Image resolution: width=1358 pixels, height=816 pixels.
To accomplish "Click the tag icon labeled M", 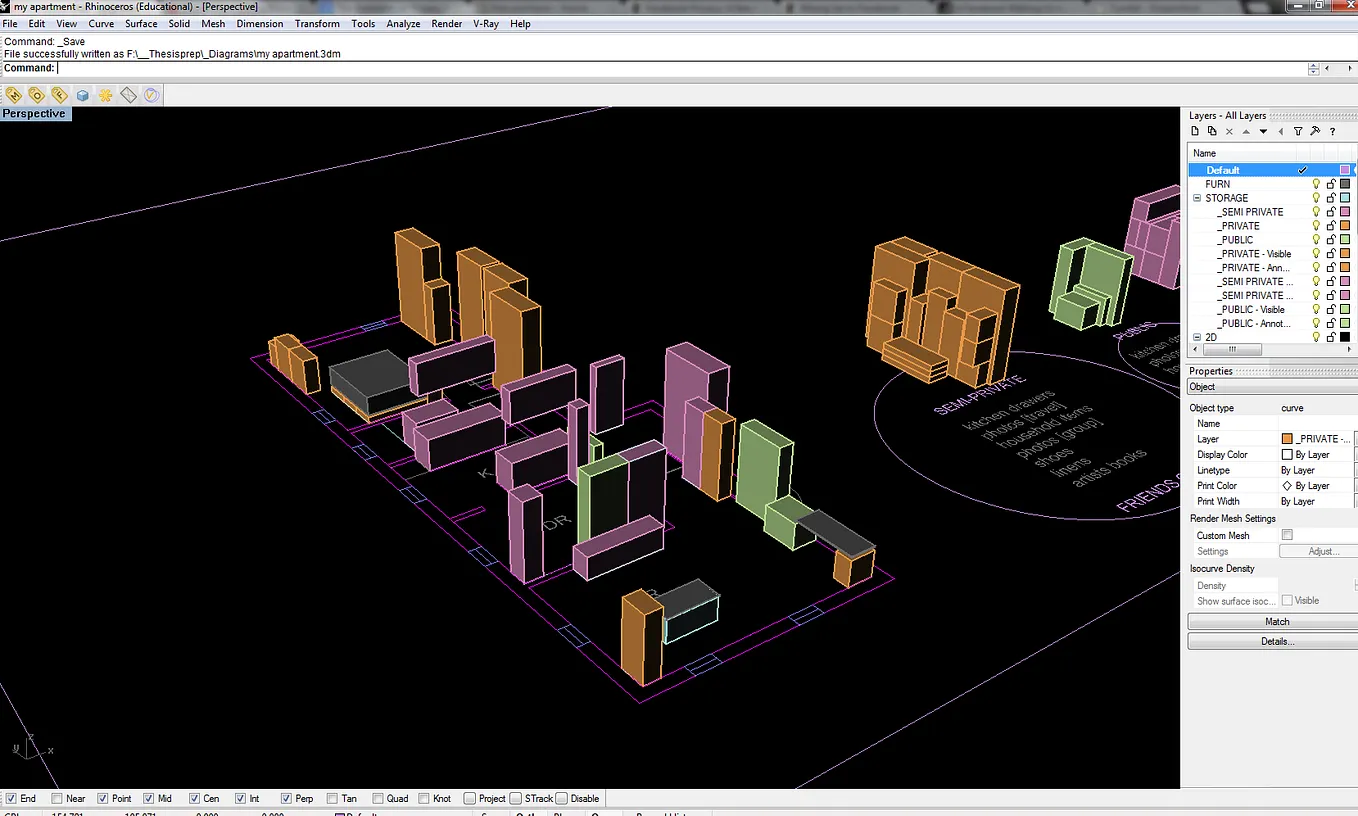I will tap(14, 95).
